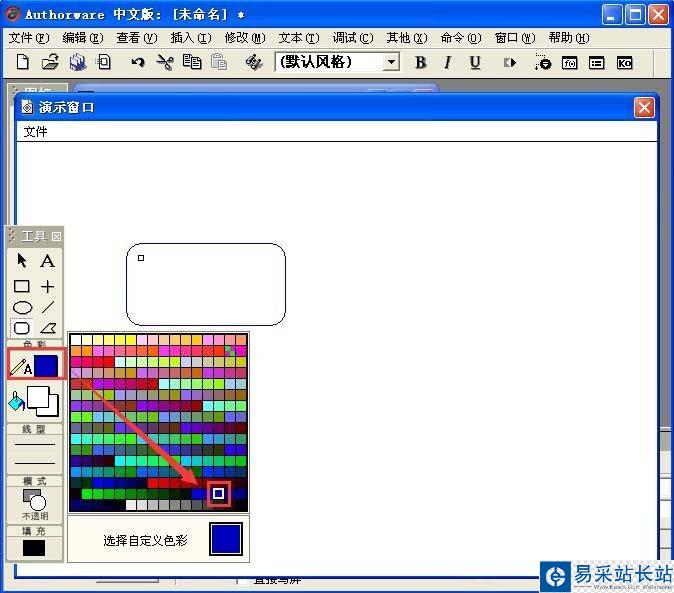The image size is (674, 593).
Task: Open the 默认风格 text style dropdown
Action: click(391, 62)
